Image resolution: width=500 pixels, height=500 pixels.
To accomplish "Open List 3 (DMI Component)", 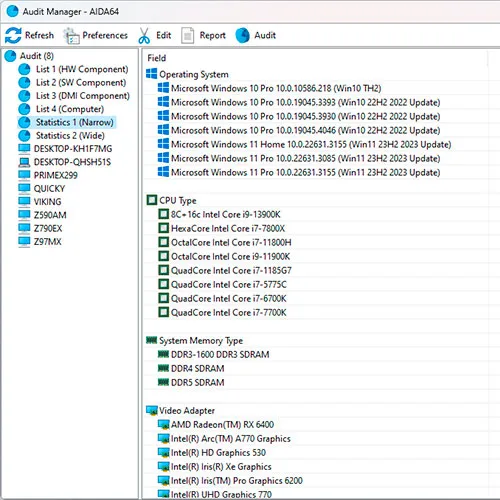I will click(83, 96).
